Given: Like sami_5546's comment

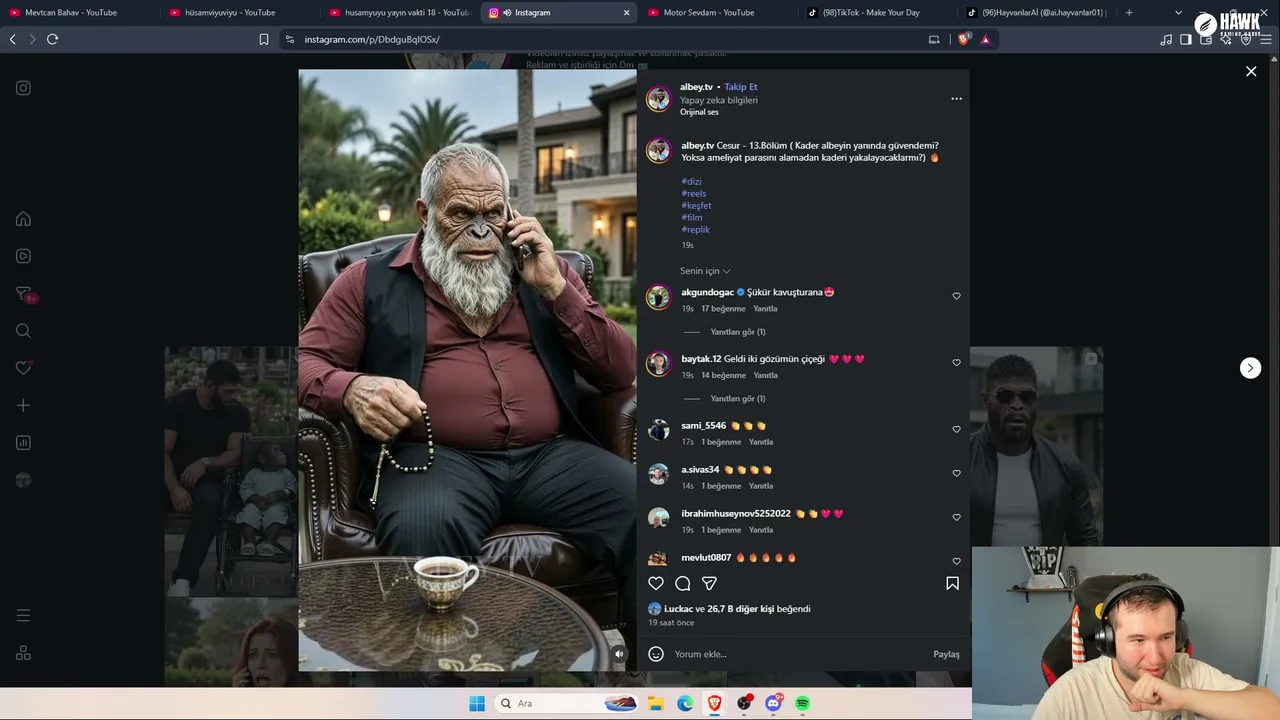Looking at the screenshot, I should click(956, 429).
